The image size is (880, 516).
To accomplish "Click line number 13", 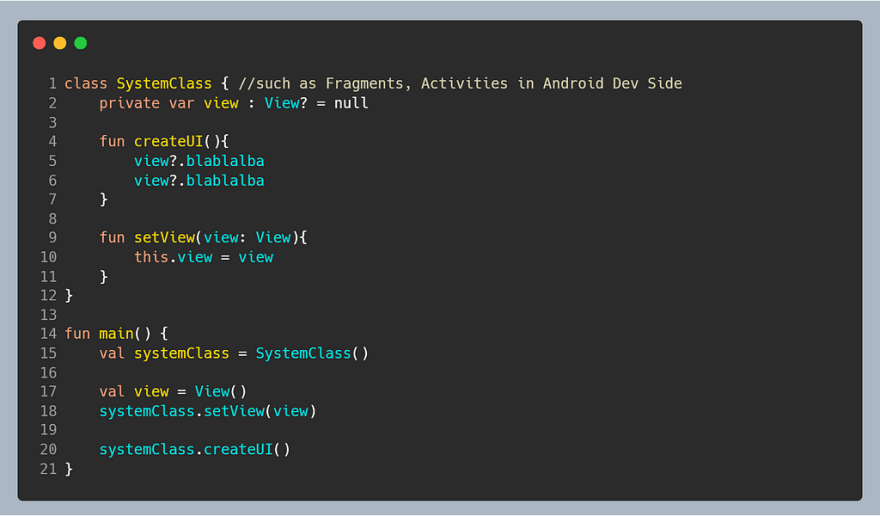I will point(49,315).
